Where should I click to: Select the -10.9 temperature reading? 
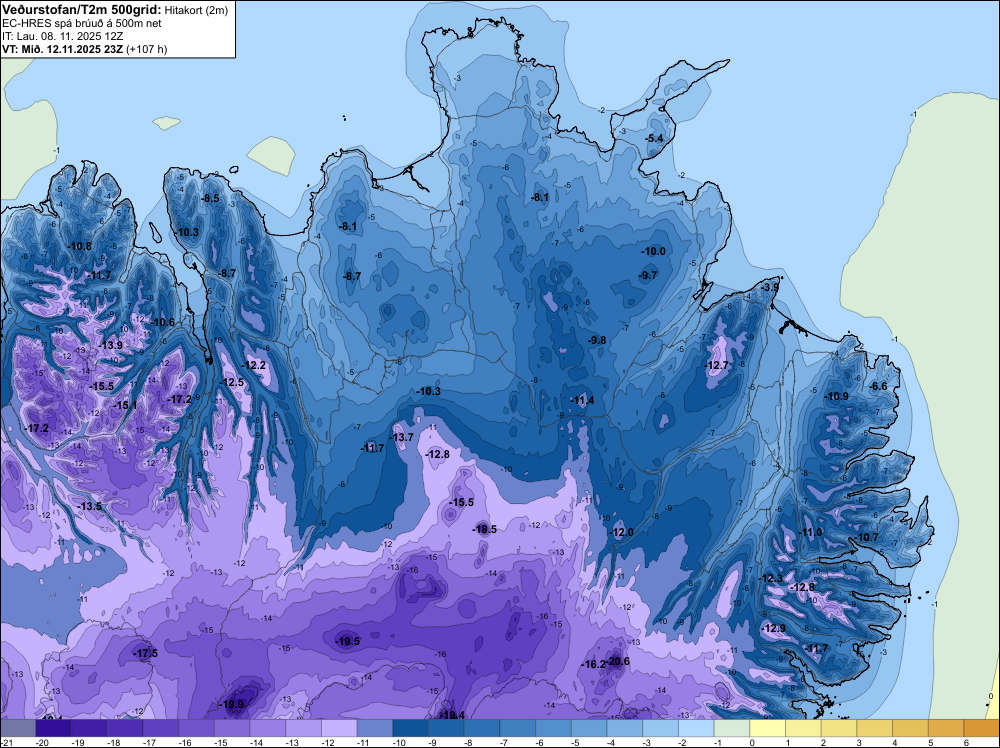(836, 396)
